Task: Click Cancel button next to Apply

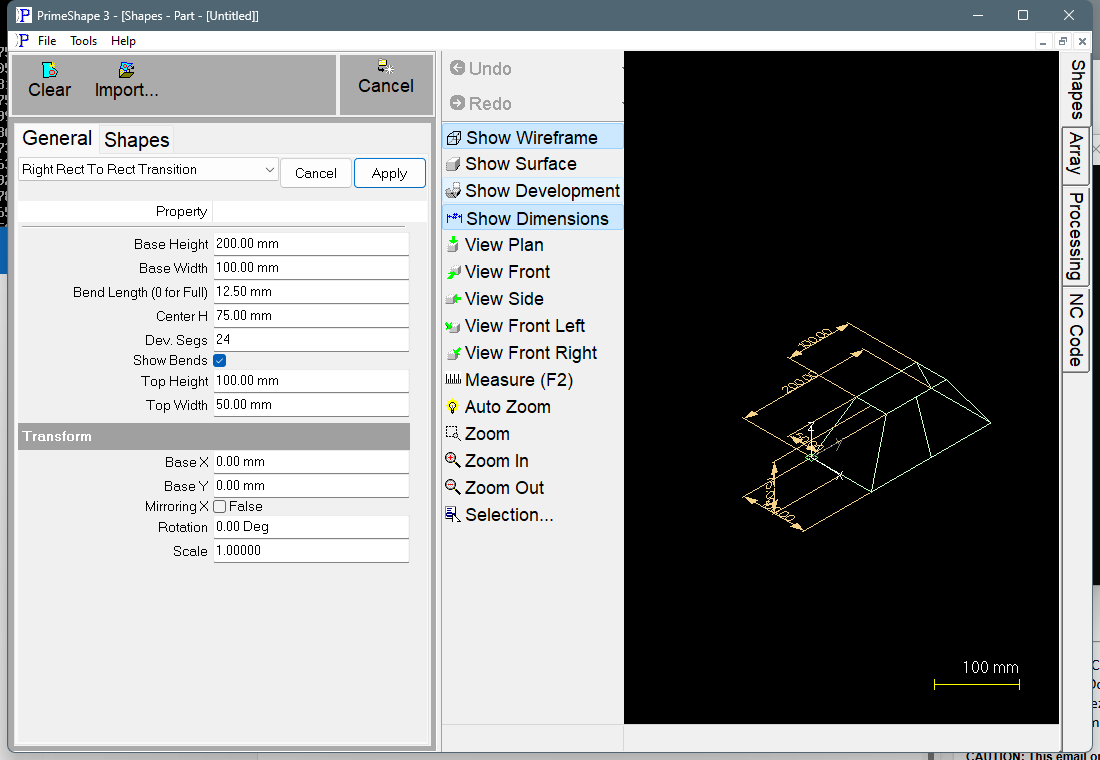Action: (316, 173)
